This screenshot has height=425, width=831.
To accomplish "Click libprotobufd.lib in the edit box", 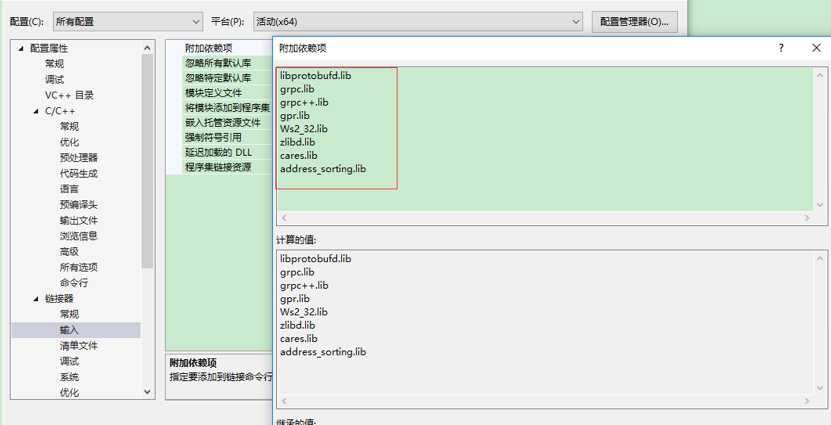I will pos(315,76).
